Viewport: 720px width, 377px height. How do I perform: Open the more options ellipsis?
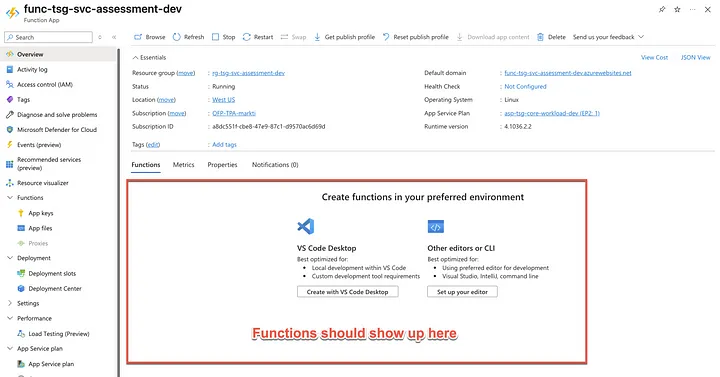tap(692, 9)
